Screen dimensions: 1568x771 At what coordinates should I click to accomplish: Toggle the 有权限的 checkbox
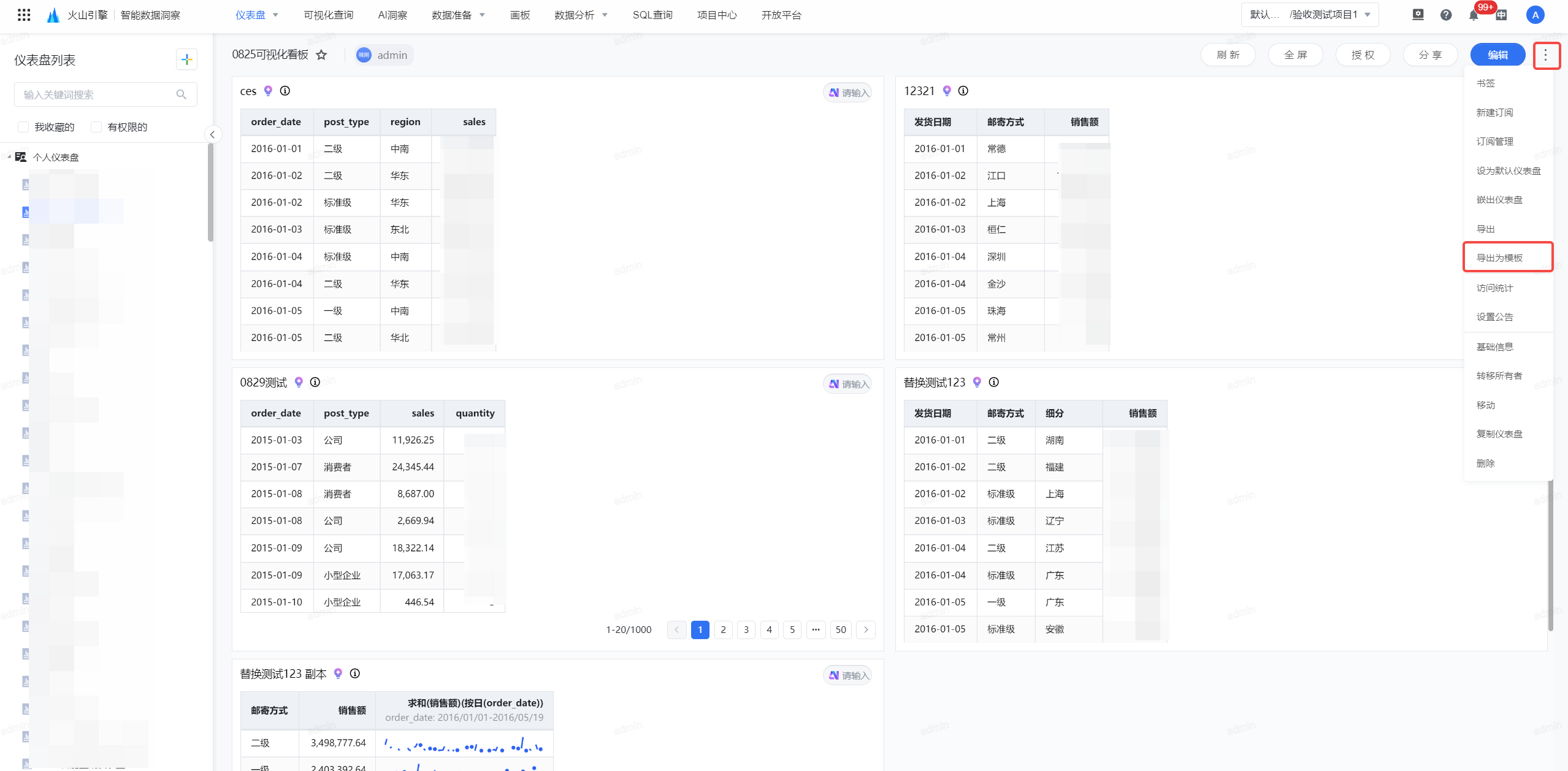96,127
